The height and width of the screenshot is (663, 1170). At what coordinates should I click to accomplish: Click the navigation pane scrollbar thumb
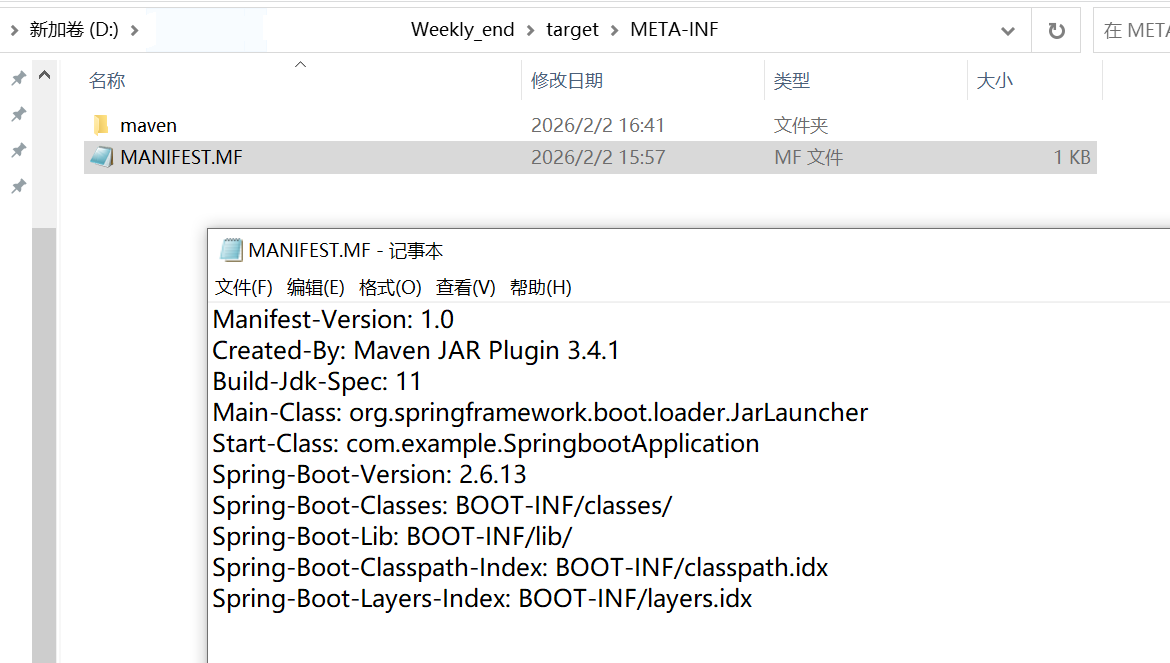(44, 445)
